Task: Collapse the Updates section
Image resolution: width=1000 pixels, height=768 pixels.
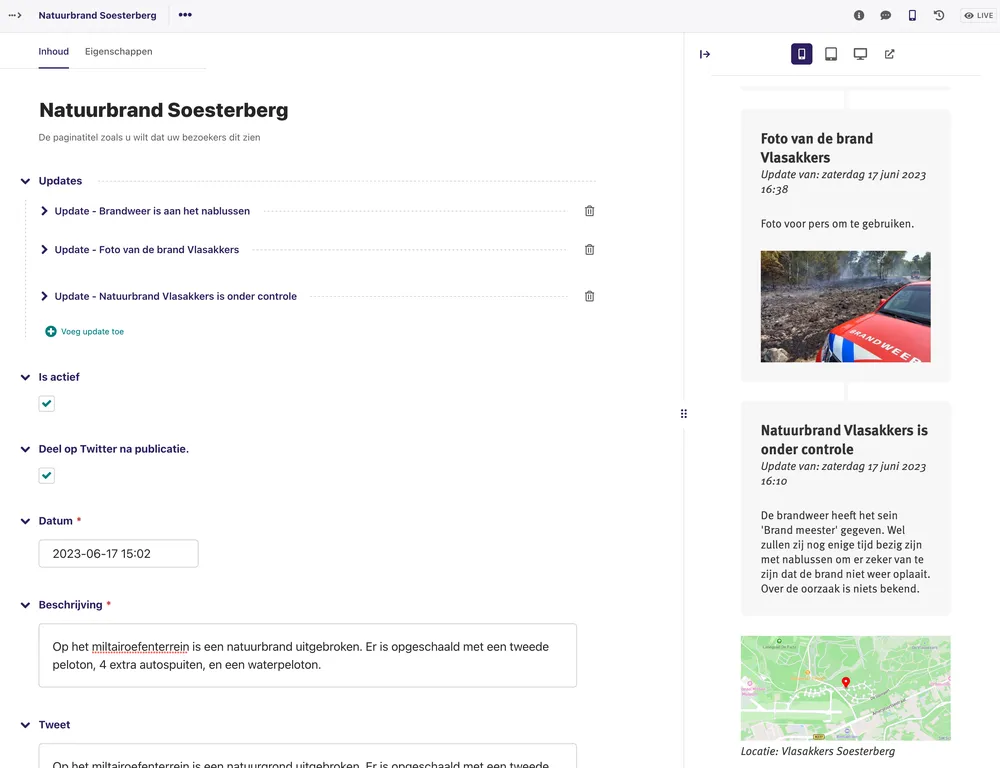Action: point(24,181)
